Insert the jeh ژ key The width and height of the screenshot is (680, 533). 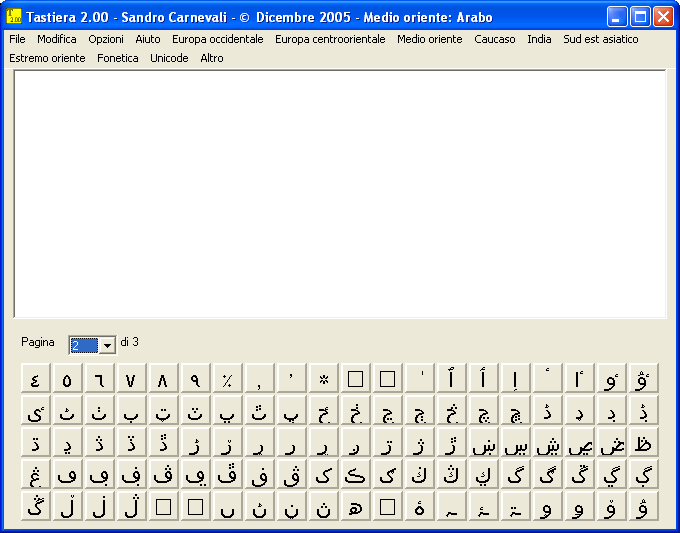pos(420,442)
